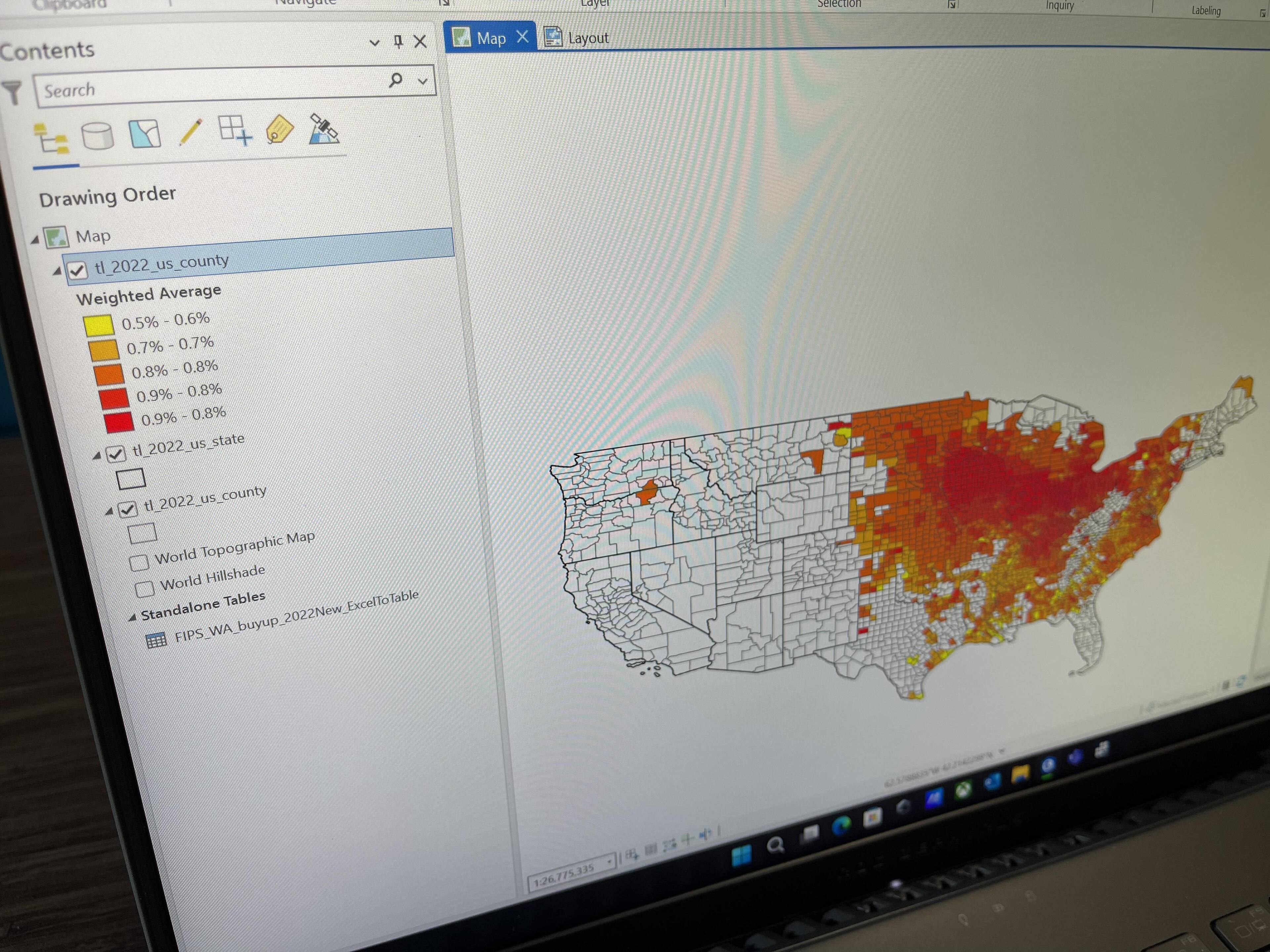This screenshot has height=952, width=1270.
Task: Toggle tl_2022_us_state layer visibility
Action: (x=116, y=455)
